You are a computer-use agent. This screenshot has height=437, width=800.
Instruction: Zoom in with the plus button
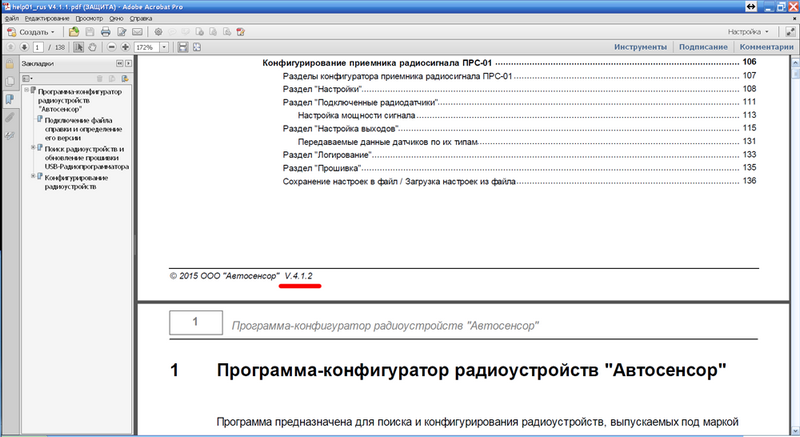pyautogui.click(x=125, y=47)
